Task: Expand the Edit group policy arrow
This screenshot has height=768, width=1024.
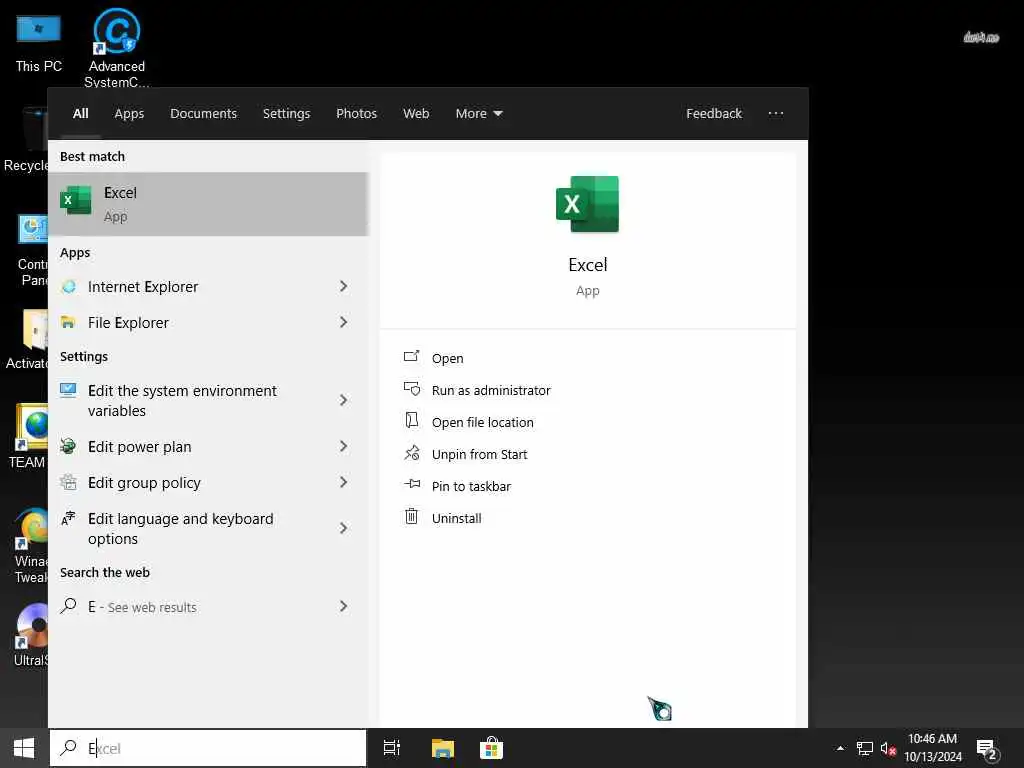Action: (x=344, y=482)
